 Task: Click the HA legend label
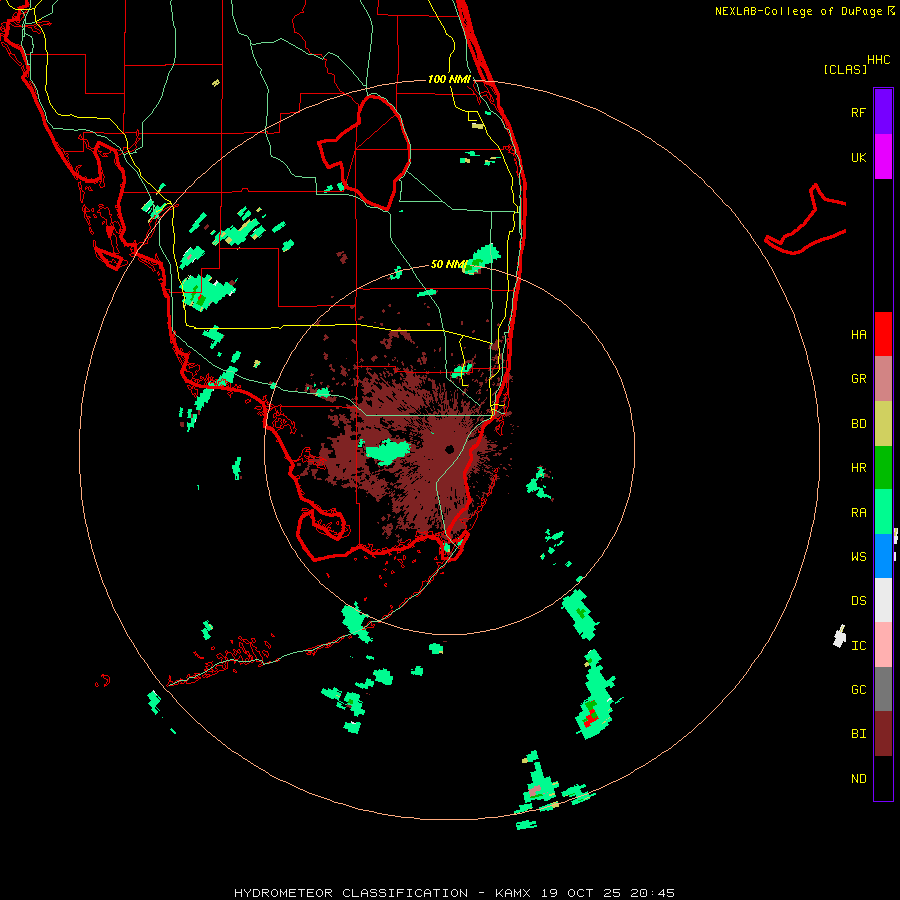(858, 335)
